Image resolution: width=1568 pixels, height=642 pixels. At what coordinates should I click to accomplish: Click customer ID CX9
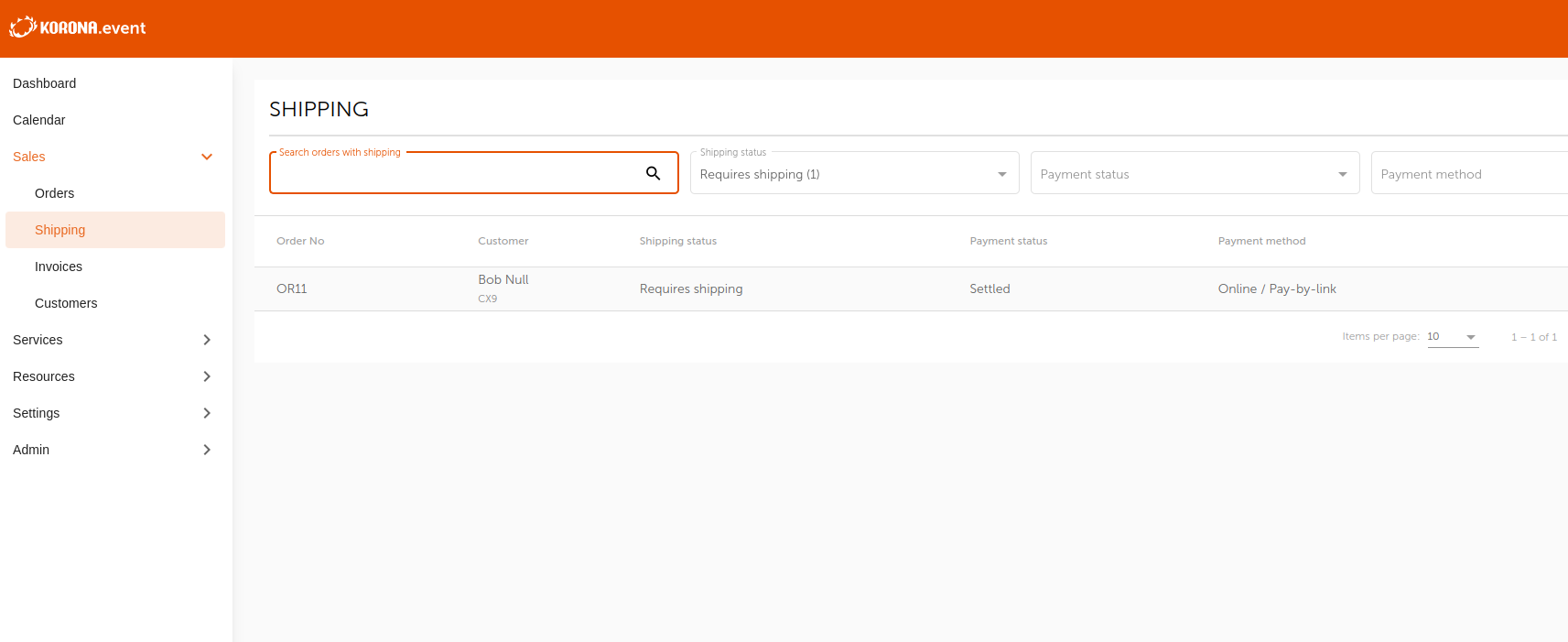(x=488, y=299)
